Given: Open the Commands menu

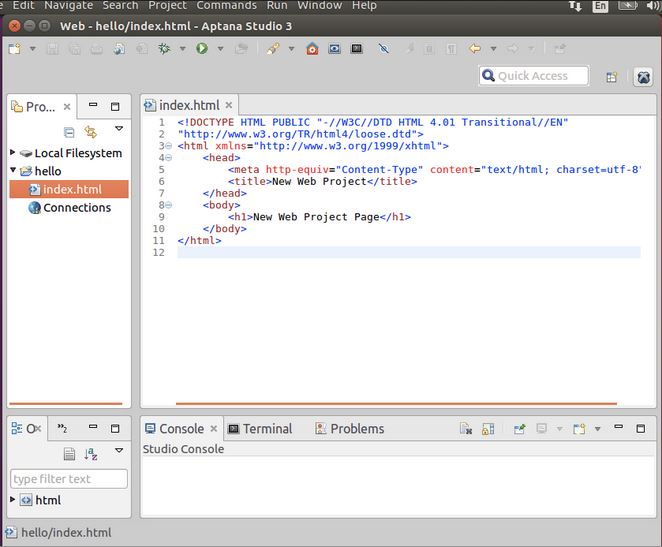Looking at the screenshot, I should (x=226, y=5).
